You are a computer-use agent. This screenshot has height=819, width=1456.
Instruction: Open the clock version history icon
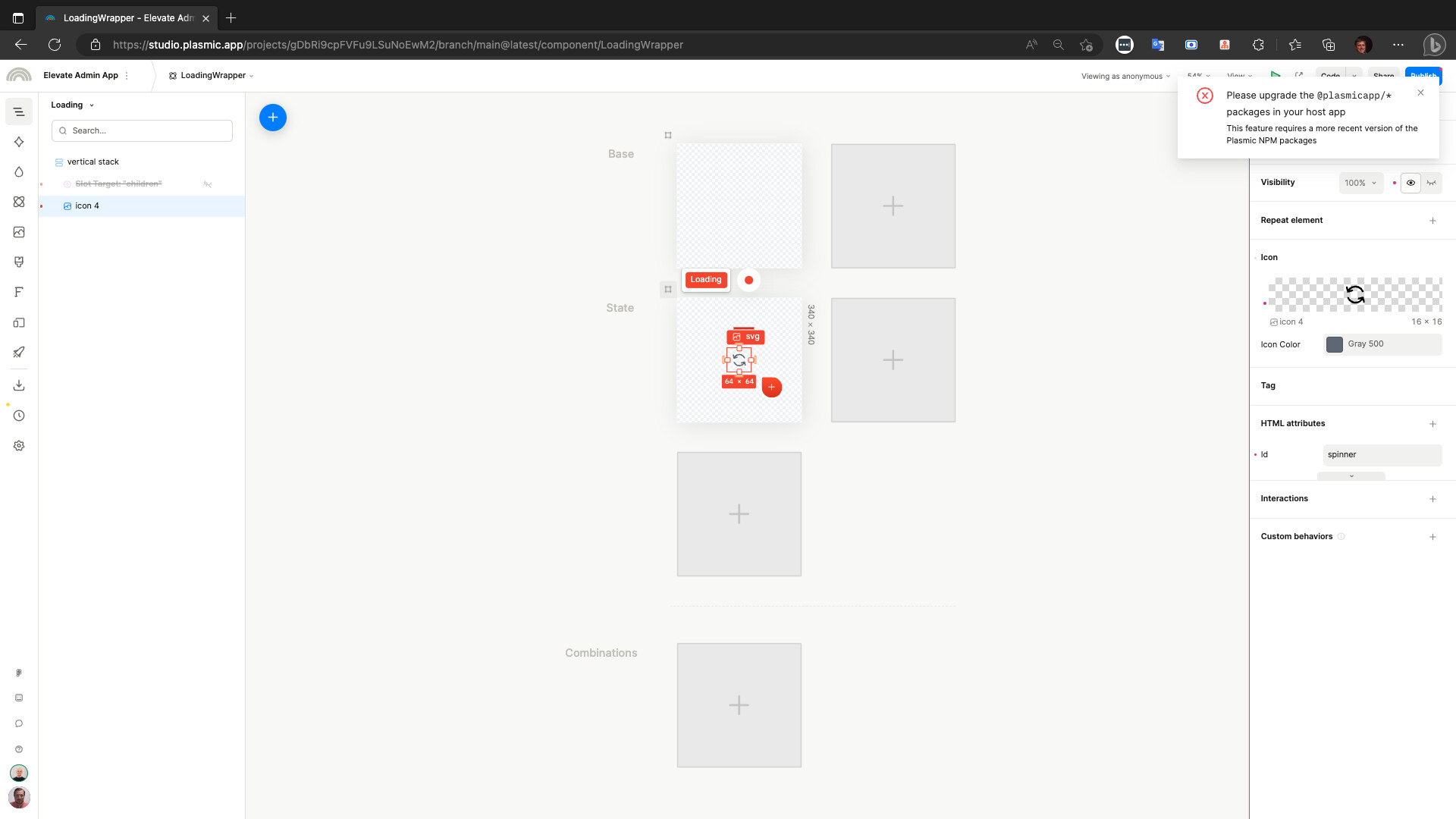pyautogui.click(x=19, y=416)
